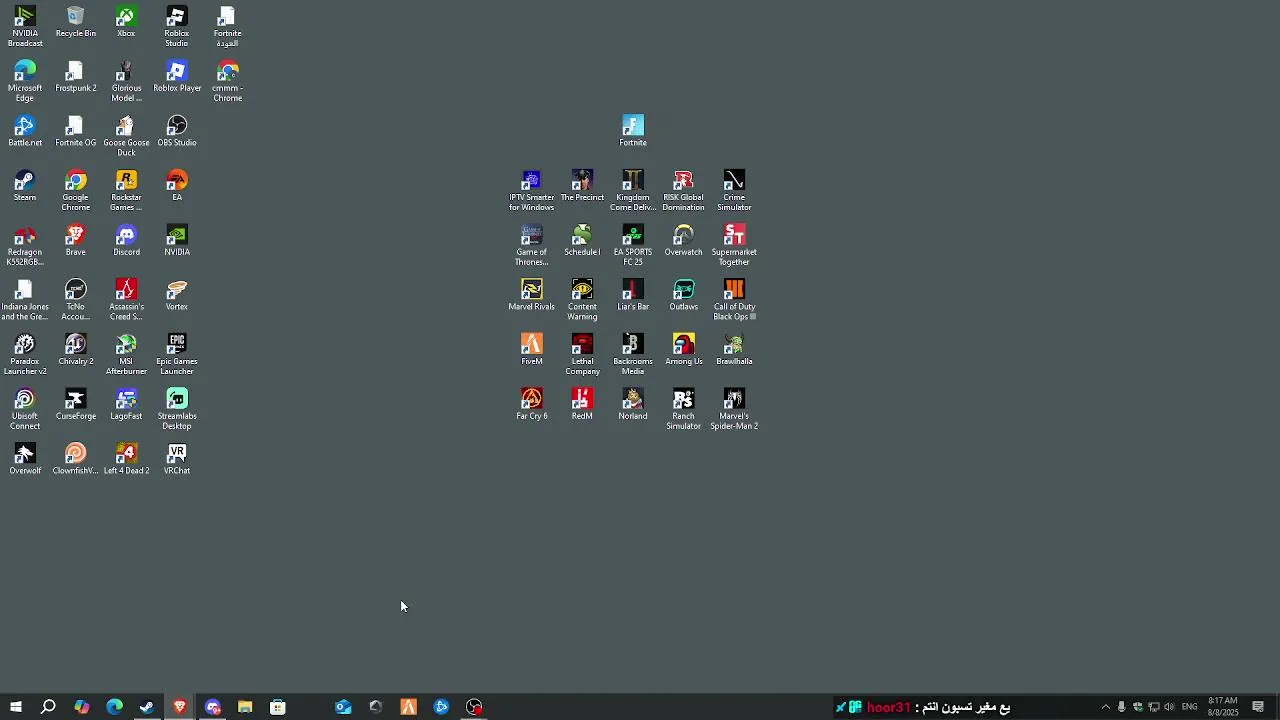Select the Brawlhalla desktop icon
This screenshot has width=1280, height=720.
(x=734, y=350)
